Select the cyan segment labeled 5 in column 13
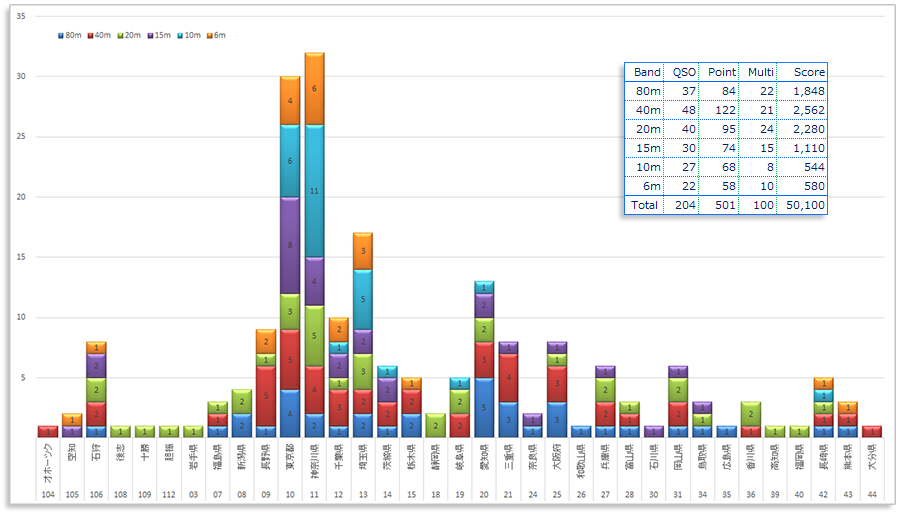The width and height of the screenshot is (900, 513). (x=363, y=299)
